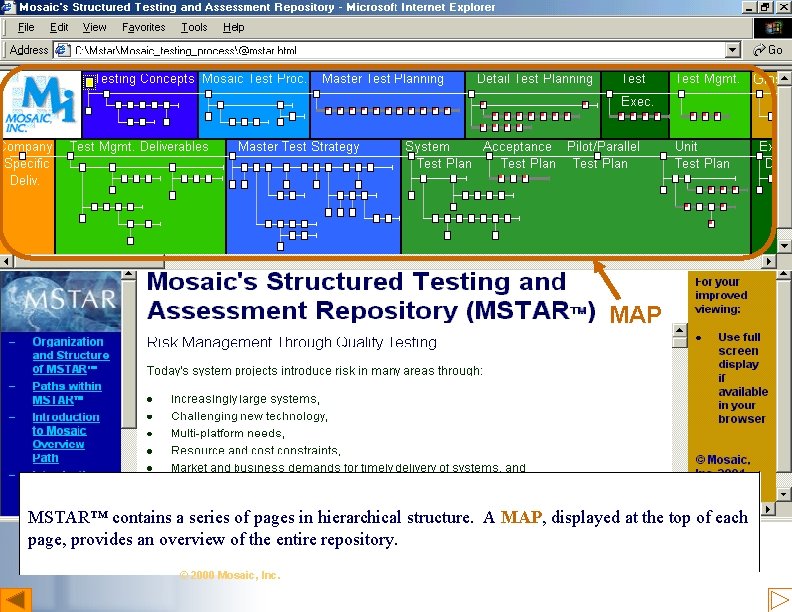Click root node of Test Mgmt. tree
This screenshot has height=612, width=792.
point(681,94)
